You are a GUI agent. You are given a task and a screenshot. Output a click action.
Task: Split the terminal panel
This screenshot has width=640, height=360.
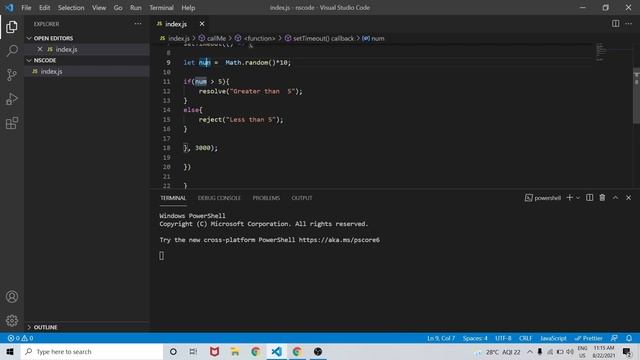click(589, 198)
